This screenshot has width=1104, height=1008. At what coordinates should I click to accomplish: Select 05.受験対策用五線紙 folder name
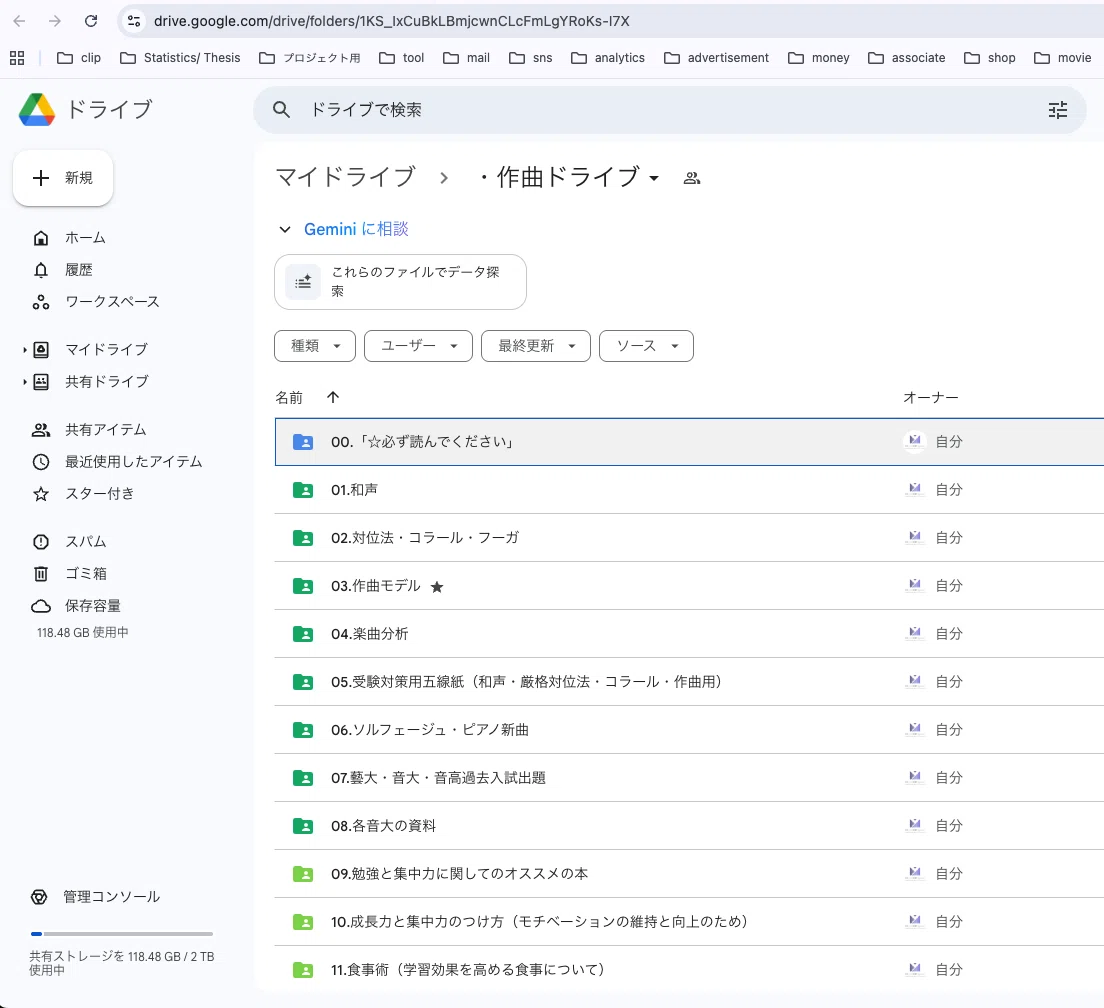[526, 682]
